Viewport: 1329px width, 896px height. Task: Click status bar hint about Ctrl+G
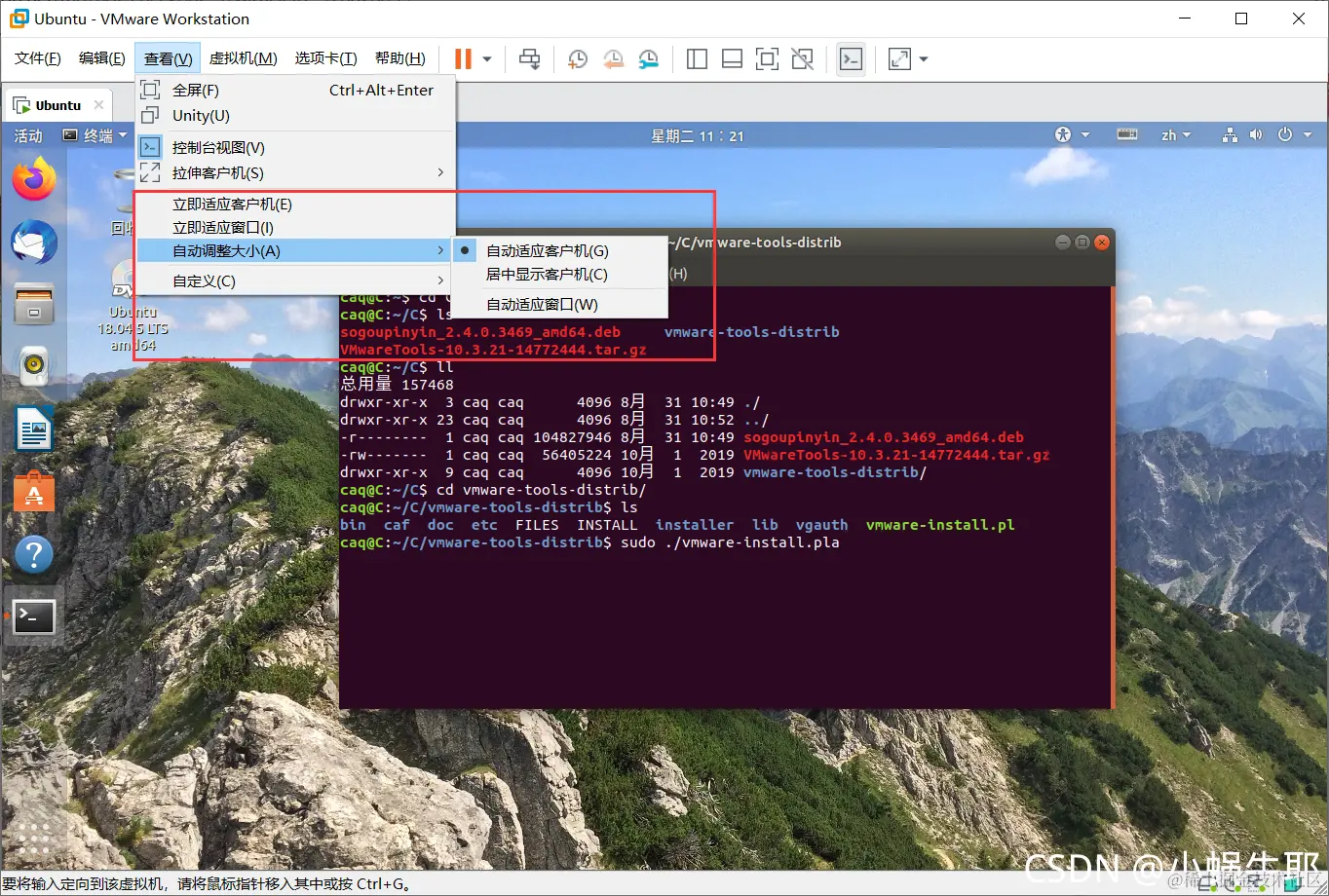(208, 884)
